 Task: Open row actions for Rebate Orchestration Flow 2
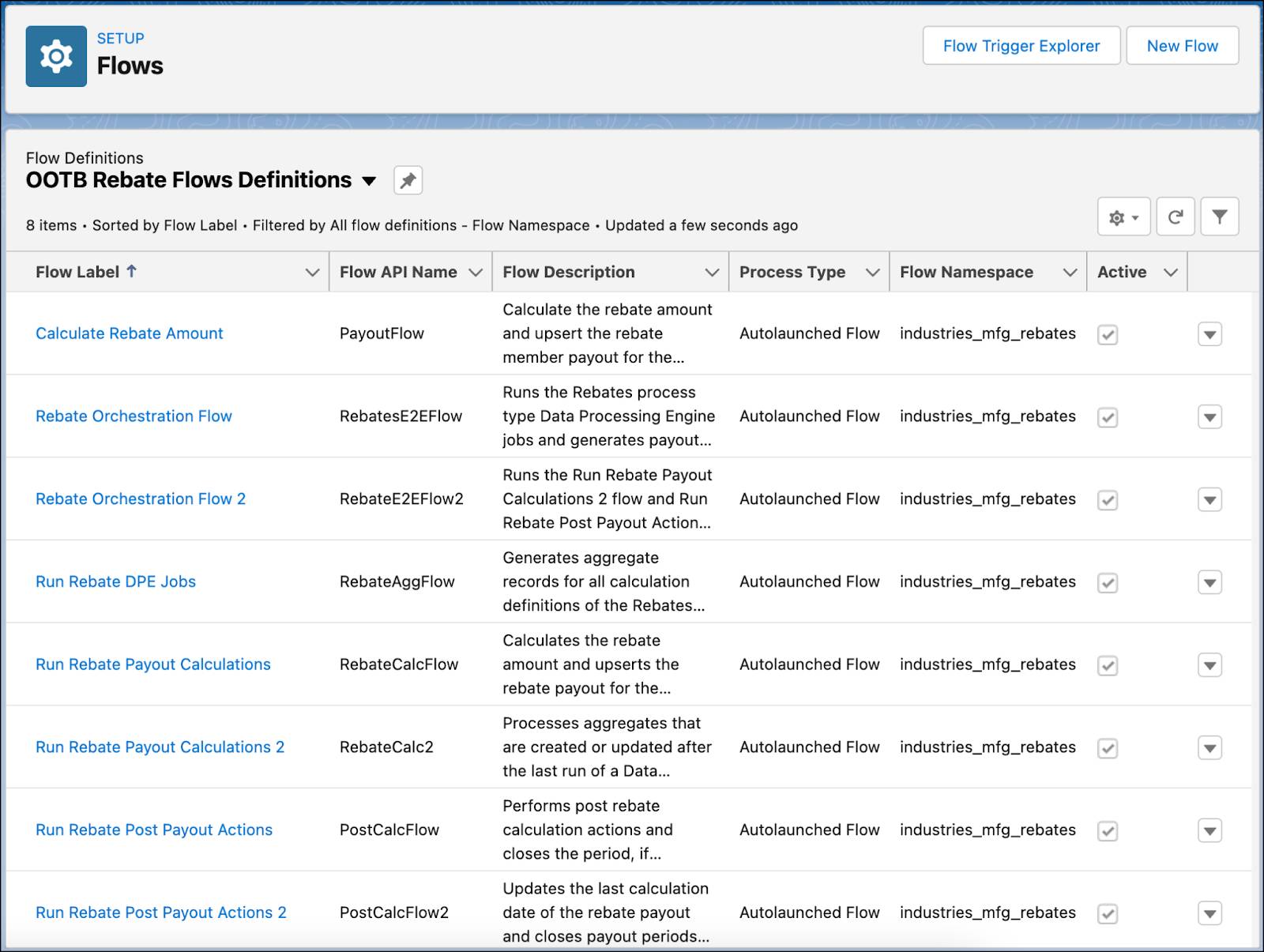[1209, 499]
